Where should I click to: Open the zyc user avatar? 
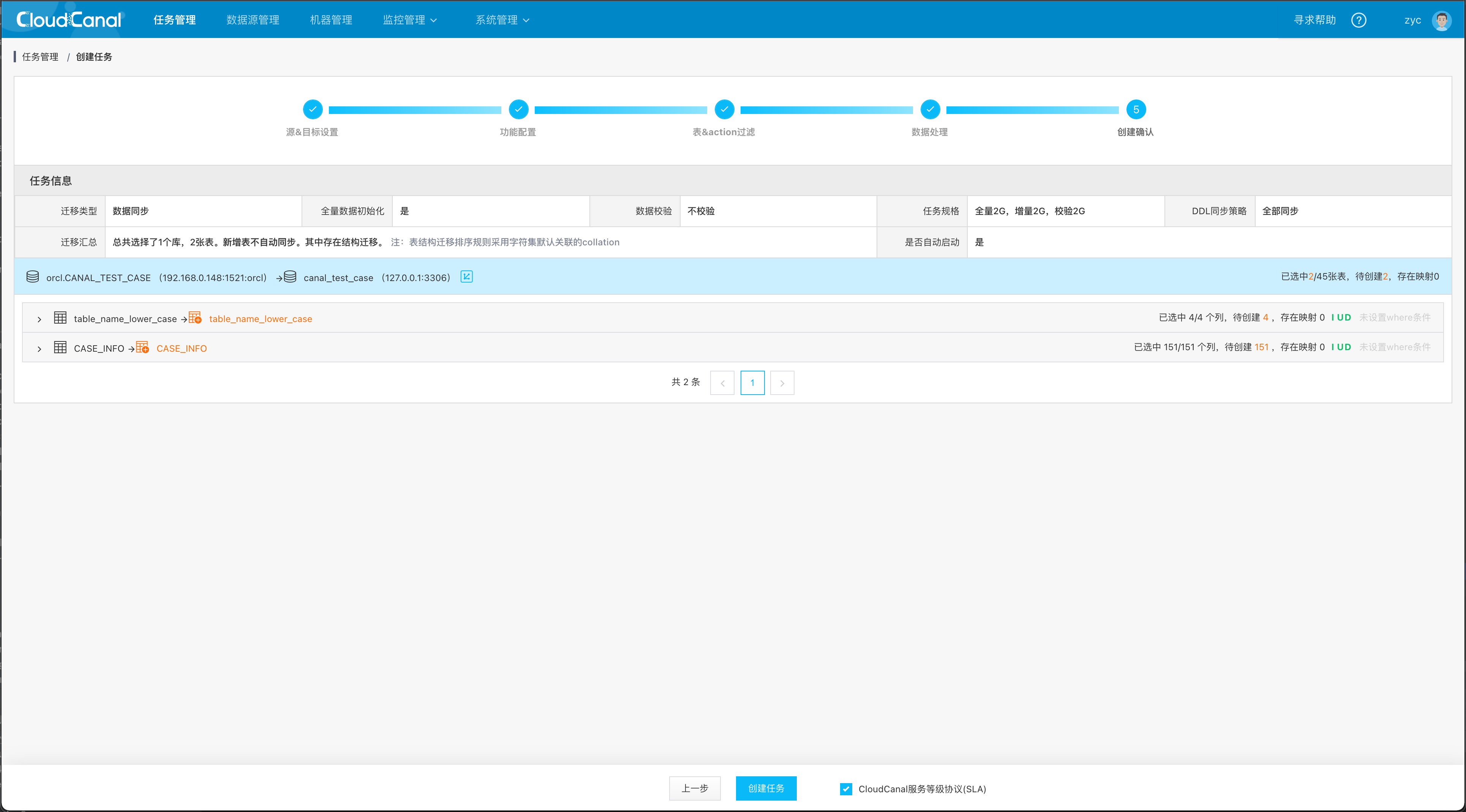coord(1441,21)
